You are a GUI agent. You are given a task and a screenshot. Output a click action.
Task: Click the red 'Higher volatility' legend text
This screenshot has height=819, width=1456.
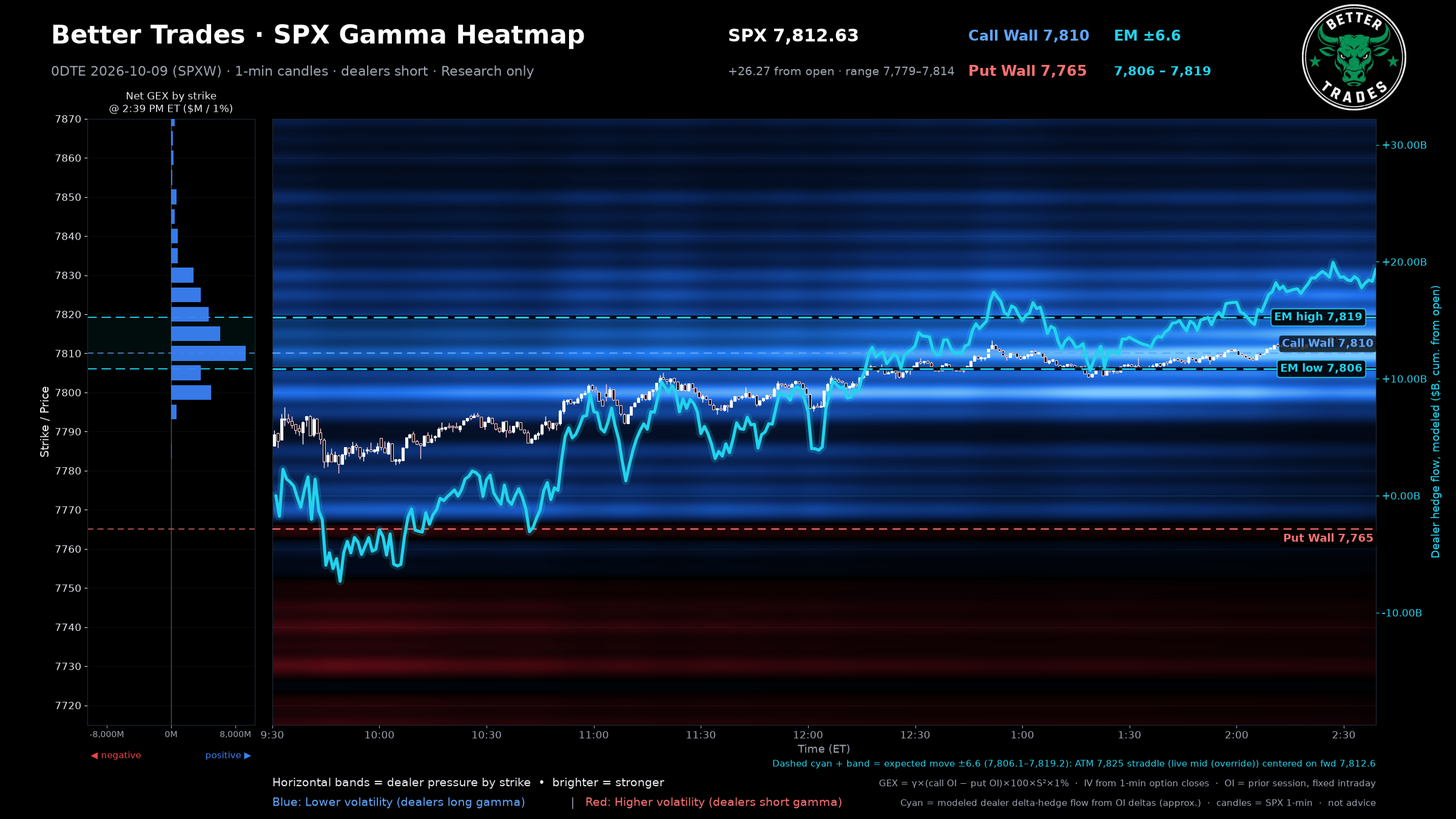(x=713, y=802)
